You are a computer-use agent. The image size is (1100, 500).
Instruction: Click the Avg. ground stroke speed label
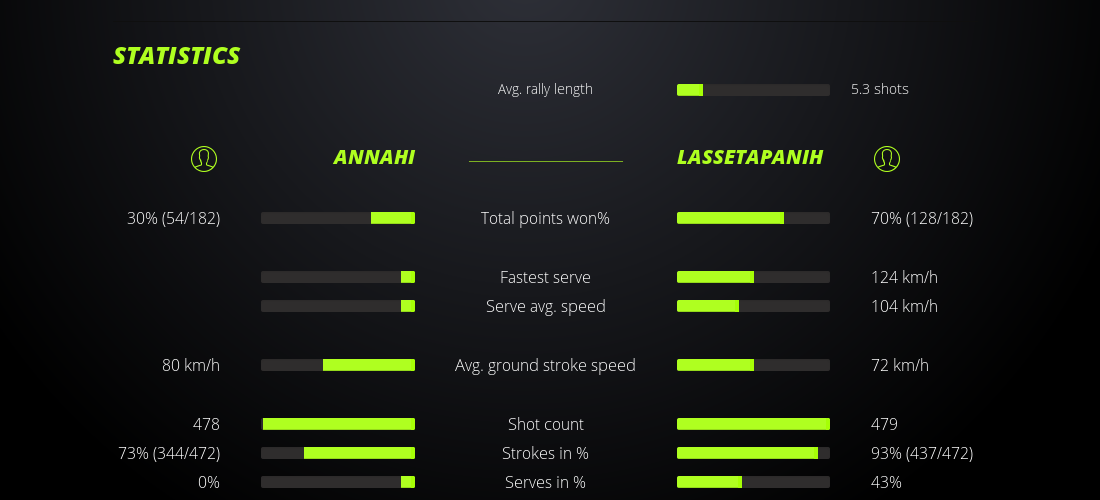click(545, 365)
